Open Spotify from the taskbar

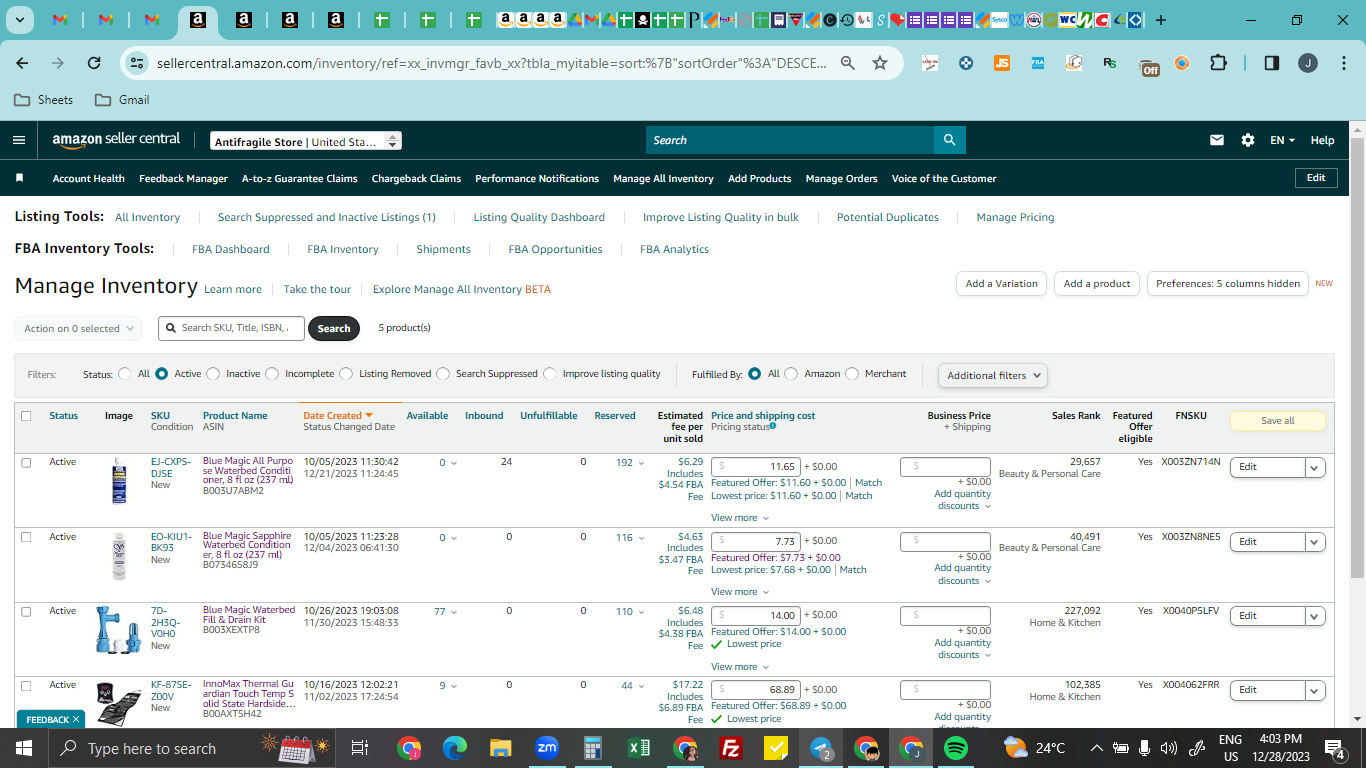[956, 748]
